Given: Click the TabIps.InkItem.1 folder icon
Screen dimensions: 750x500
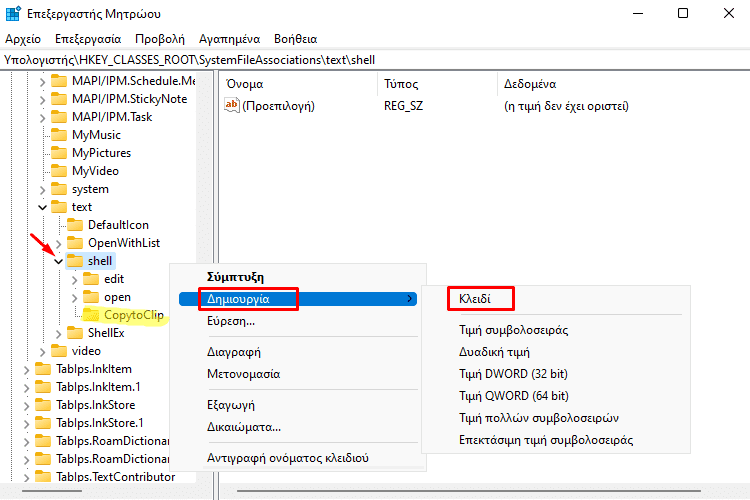Looking at the screenshot, I should tap(43, 387).
